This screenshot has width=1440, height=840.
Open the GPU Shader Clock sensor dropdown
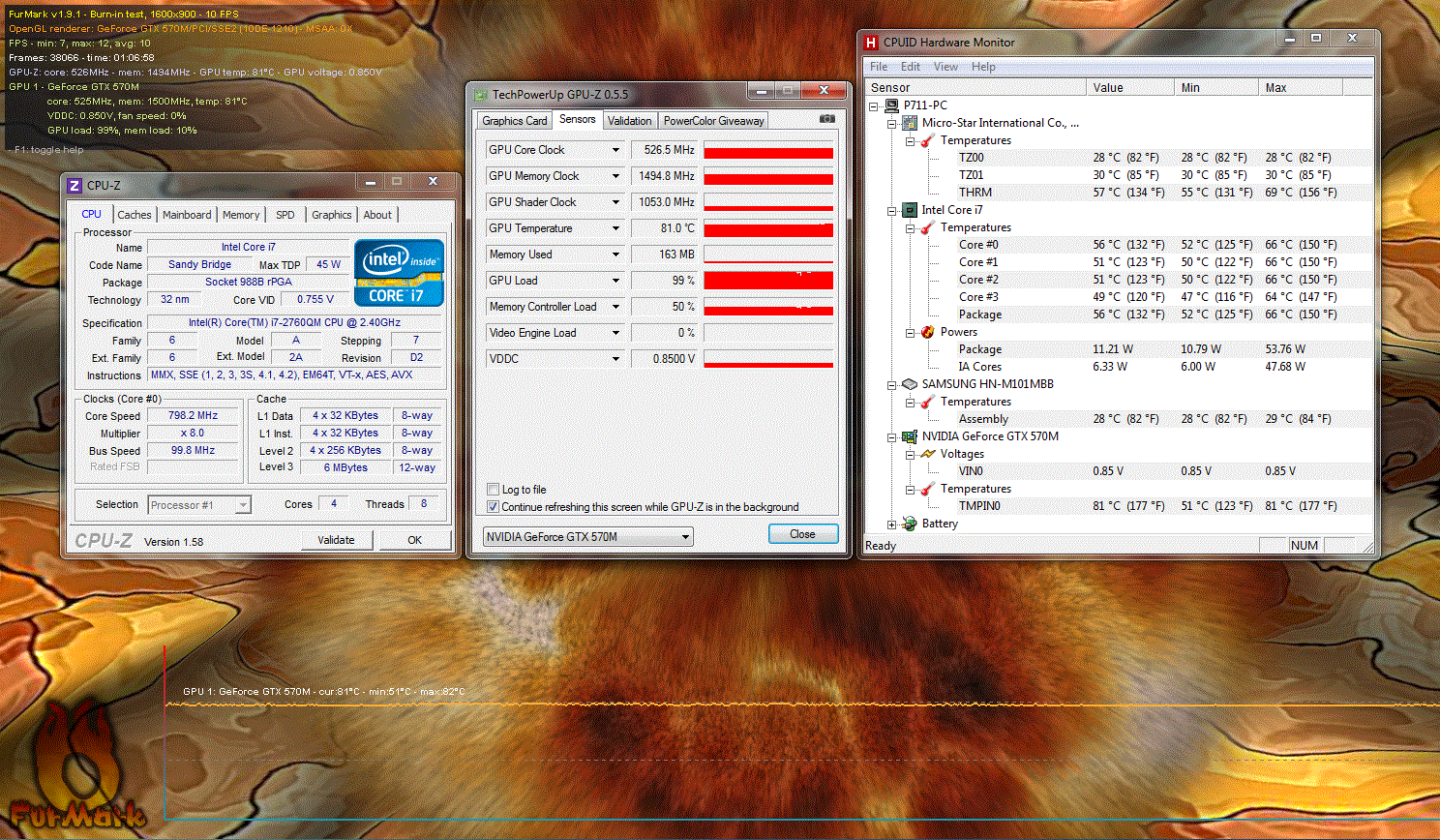pos(615,202)
